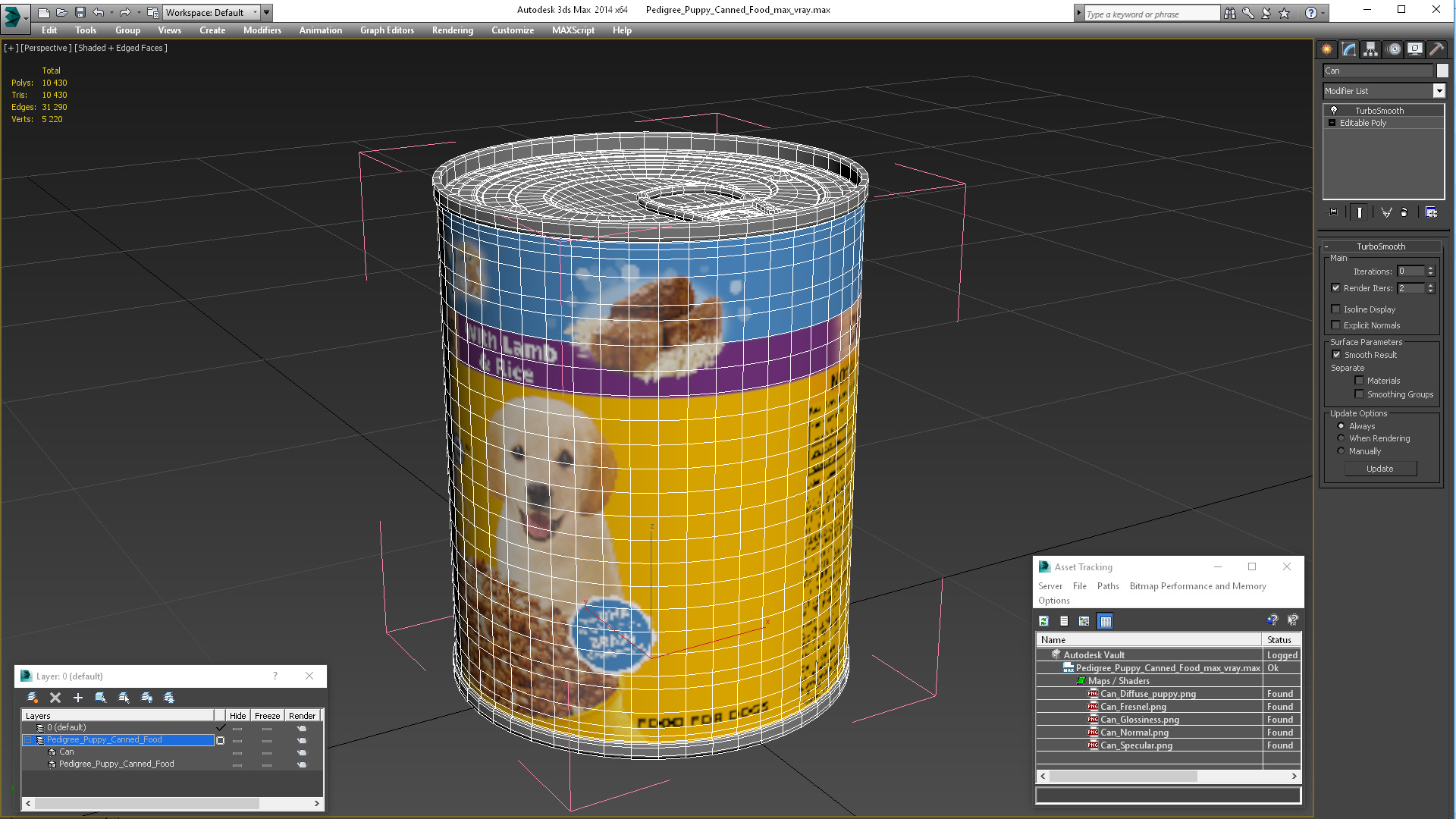Image resolution: width=1456 pixels, height=819 pixels.
Task: Open Bitmap Performance and Memory menu
Action: [x=1198, y=586]
